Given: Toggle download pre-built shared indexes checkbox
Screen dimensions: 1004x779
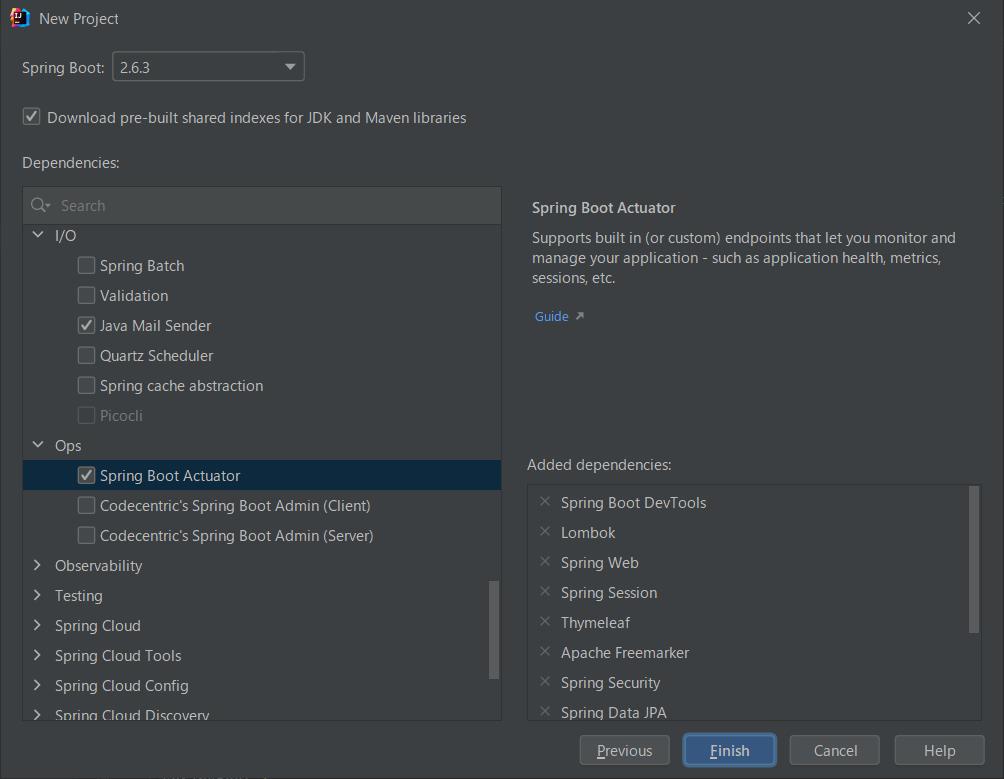Looking at the screenshot, I should [31, 117].
